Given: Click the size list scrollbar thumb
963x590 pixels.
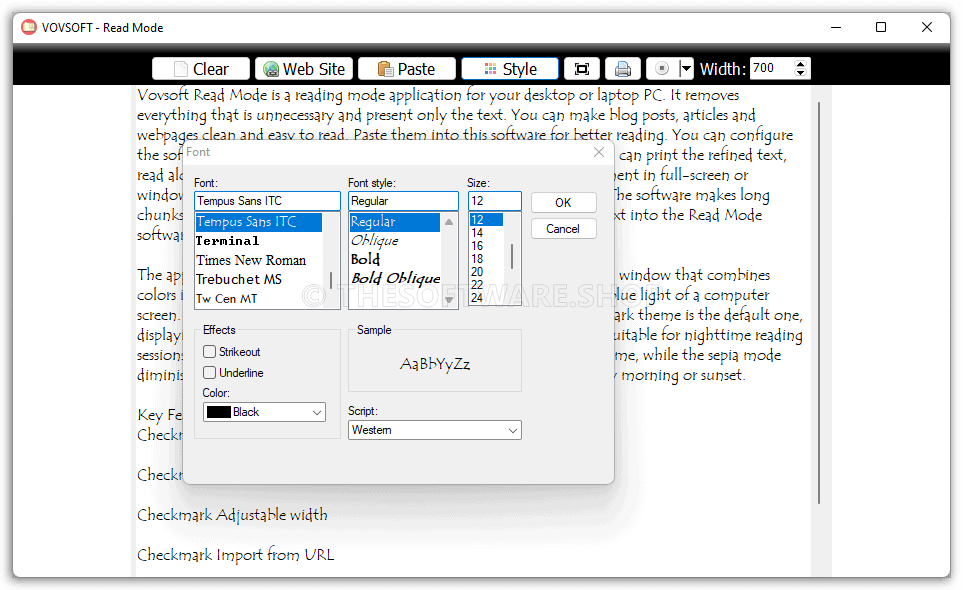Looking at the screenshot, I should (512, 256).
